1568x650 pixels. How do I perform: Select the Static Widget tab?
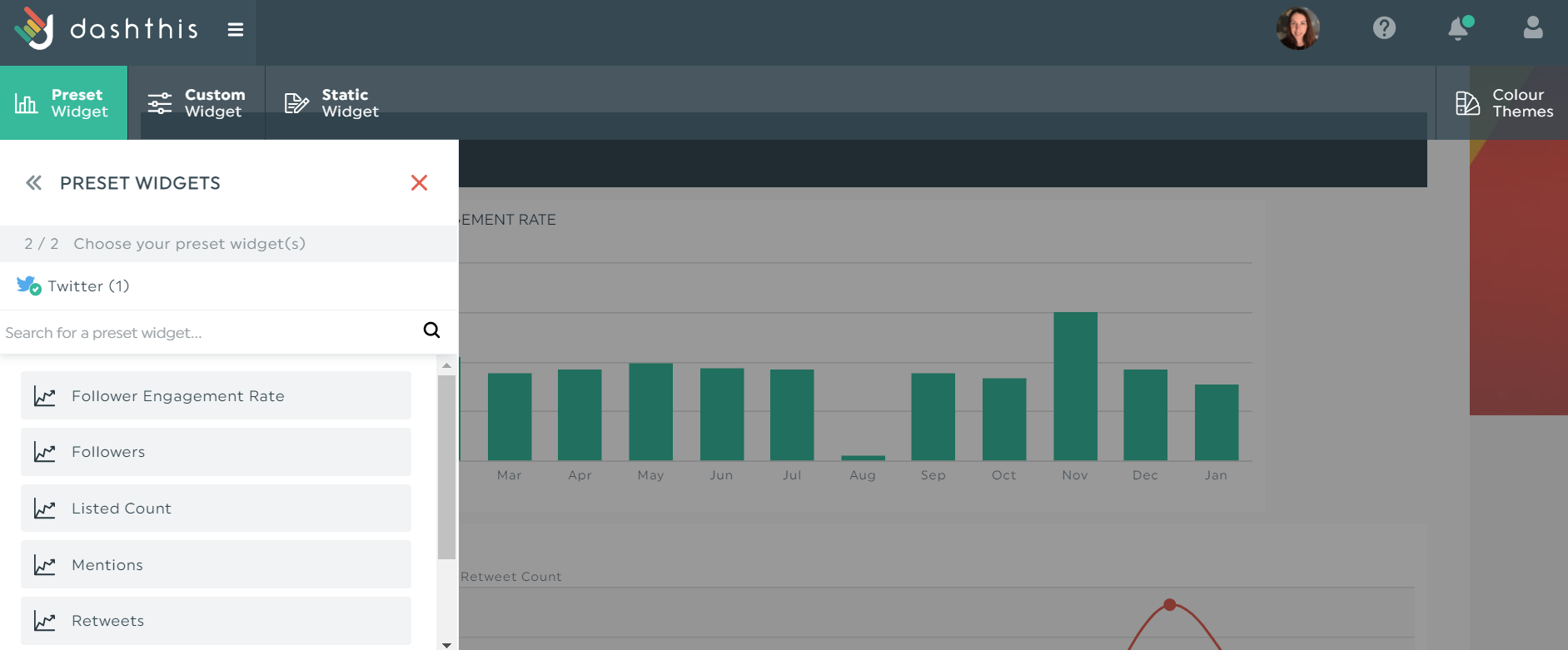(331, 102)
